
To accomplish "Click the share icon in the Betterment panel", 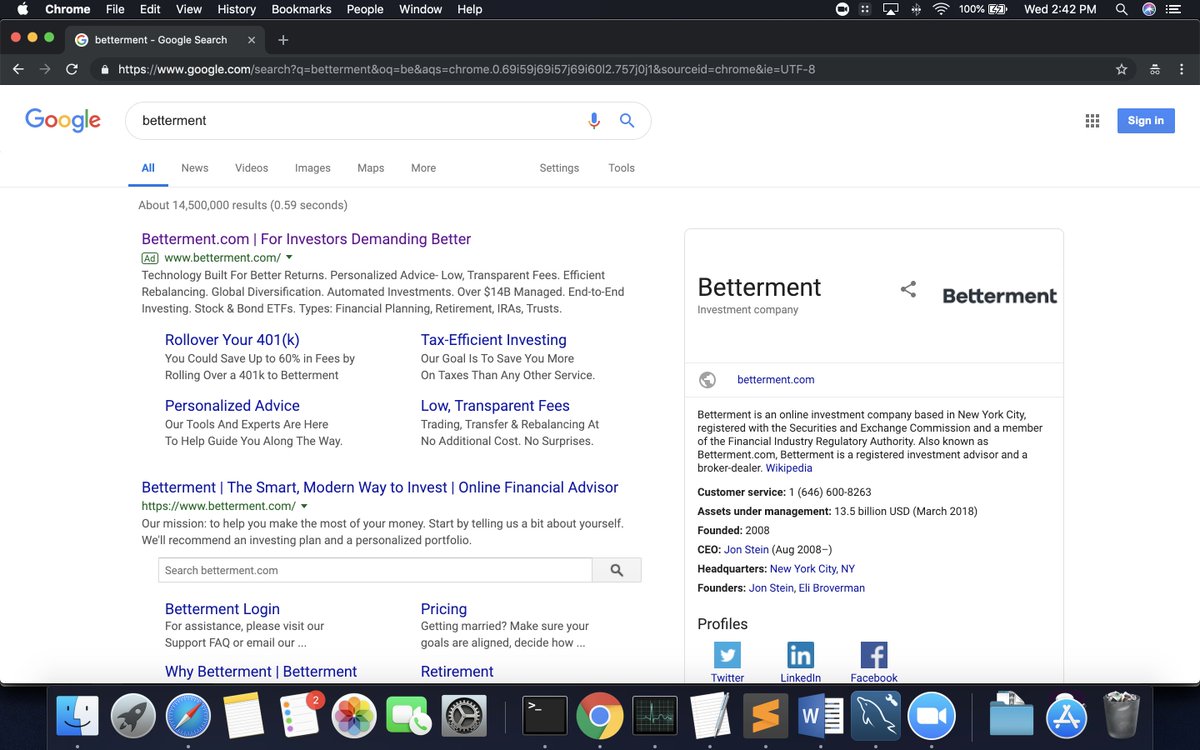I will coord(908,290).
